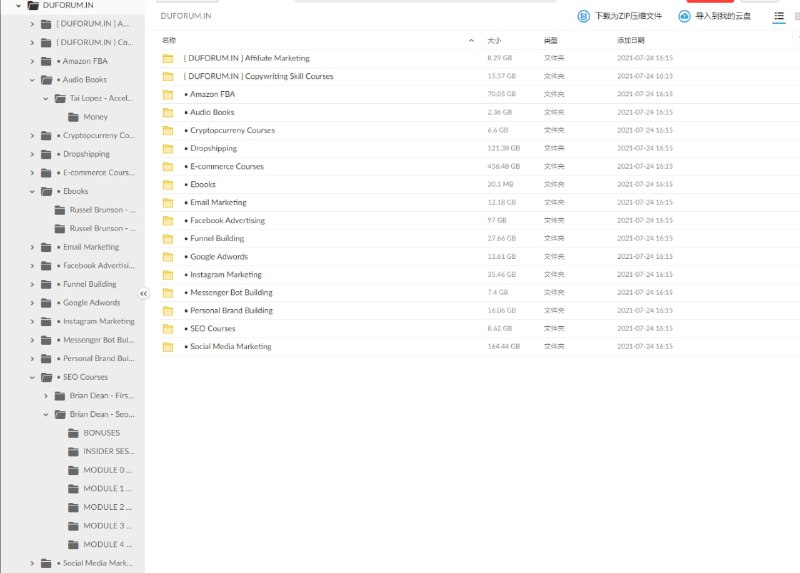Image resolution: width=800 pixels, height=573 pixels.
Task: Click the DUFORUM.IN root folder icon in tree
Action: [x=33, y=6]
